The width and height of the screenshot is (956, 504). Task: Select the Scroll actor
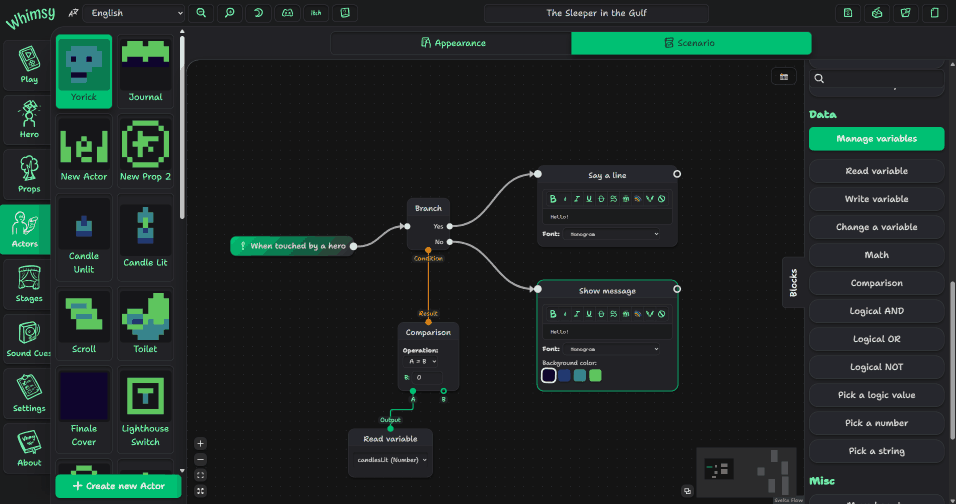point(84,323)
